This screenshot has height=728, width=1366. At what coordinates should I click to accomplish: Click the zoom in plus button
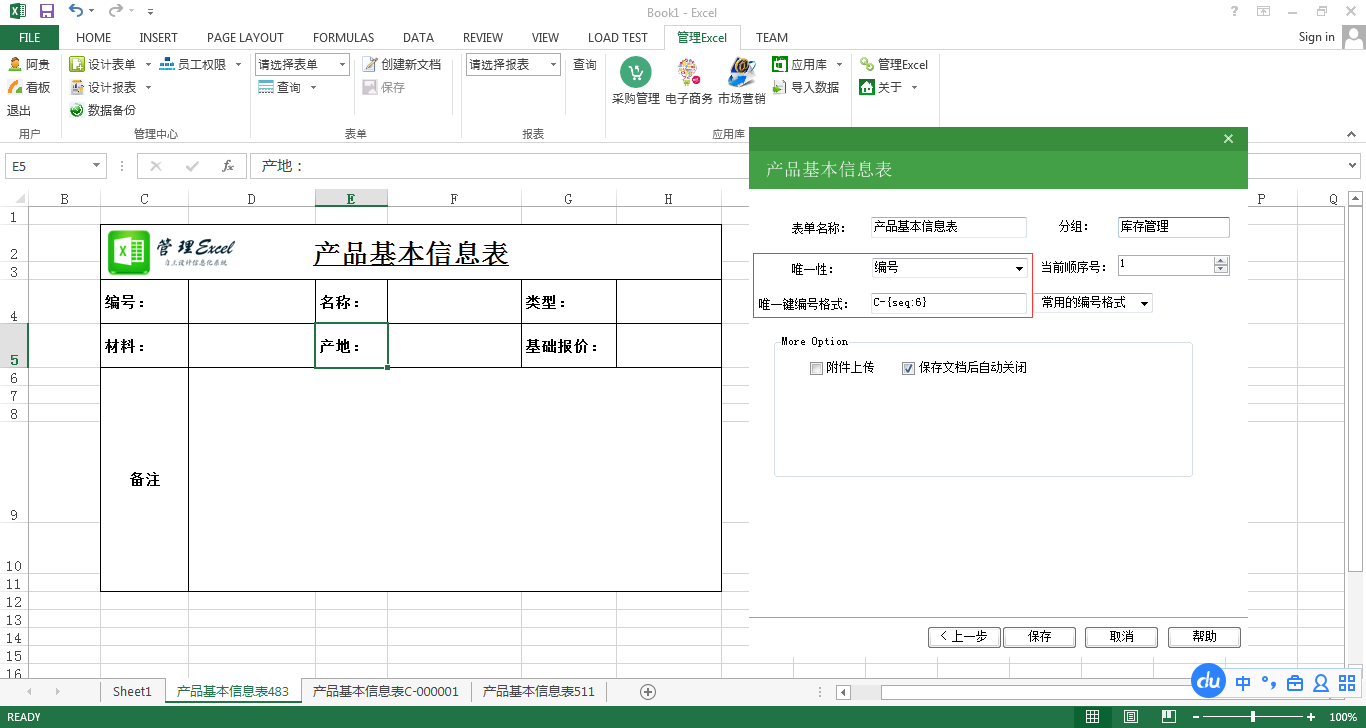[x=1311, y=717]
